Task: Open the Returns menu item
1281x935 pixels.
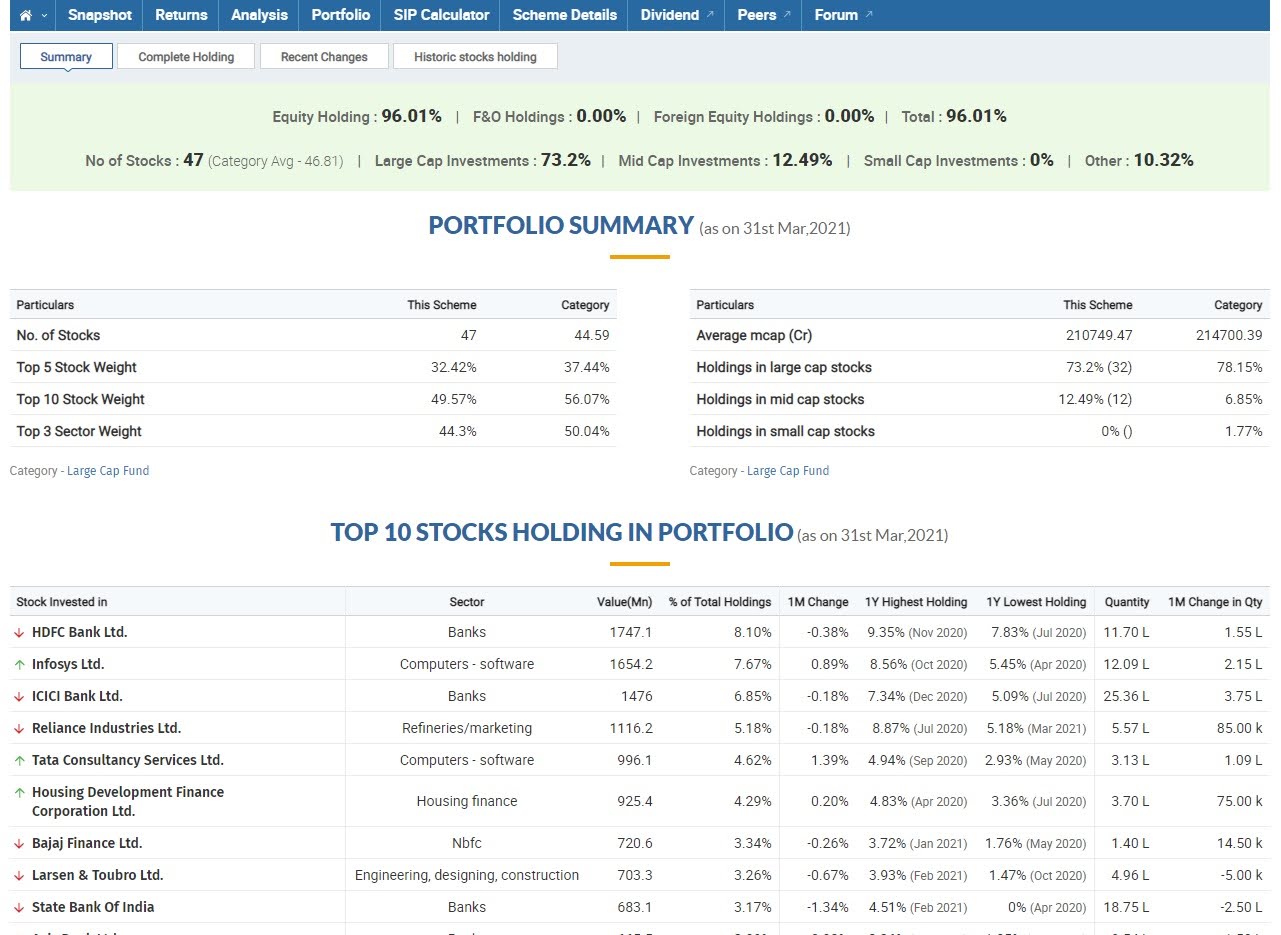Action: click(x=181, y=15)
